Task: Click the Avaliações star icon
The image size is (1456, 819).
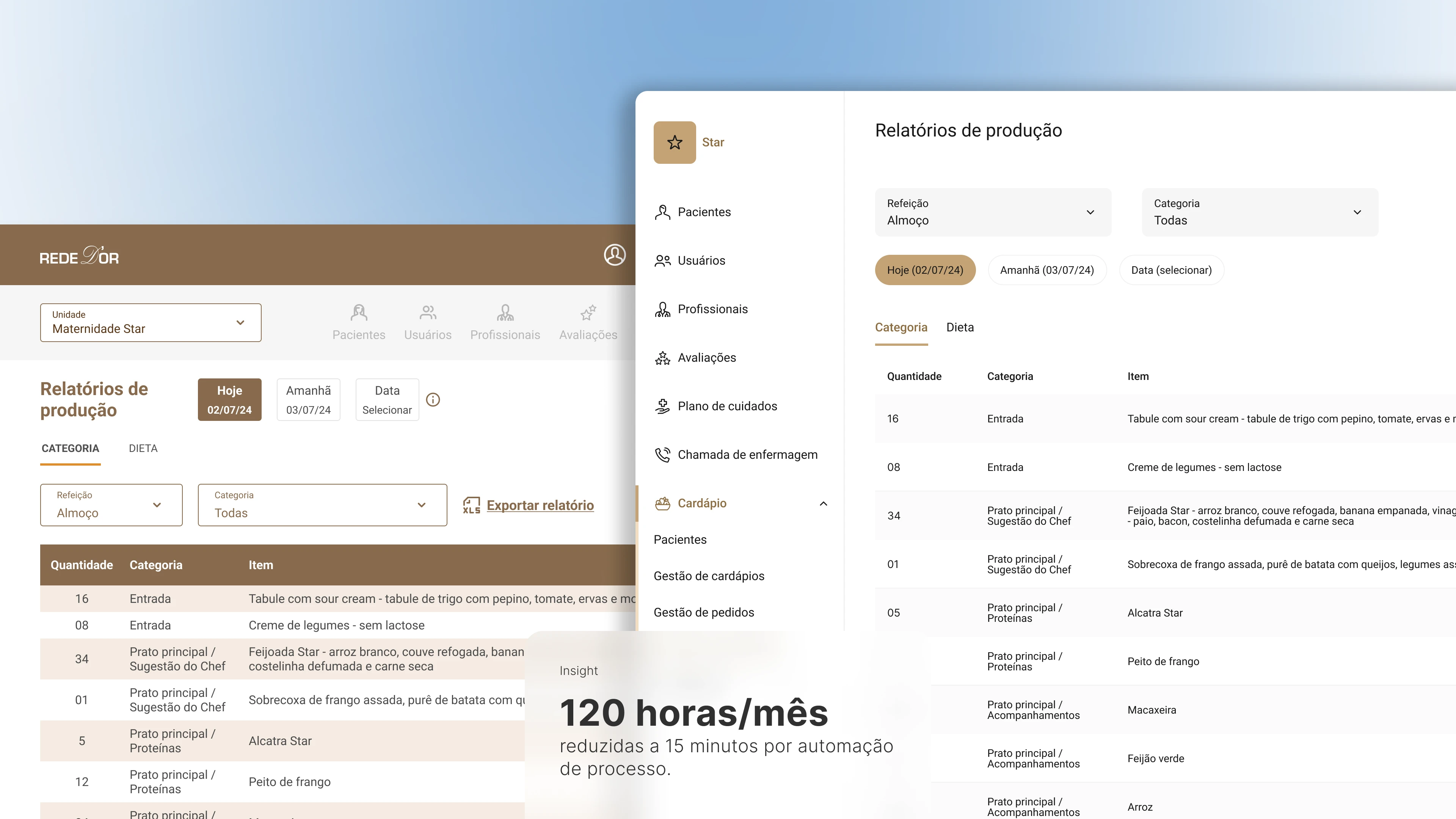Action: coord(662,357)
